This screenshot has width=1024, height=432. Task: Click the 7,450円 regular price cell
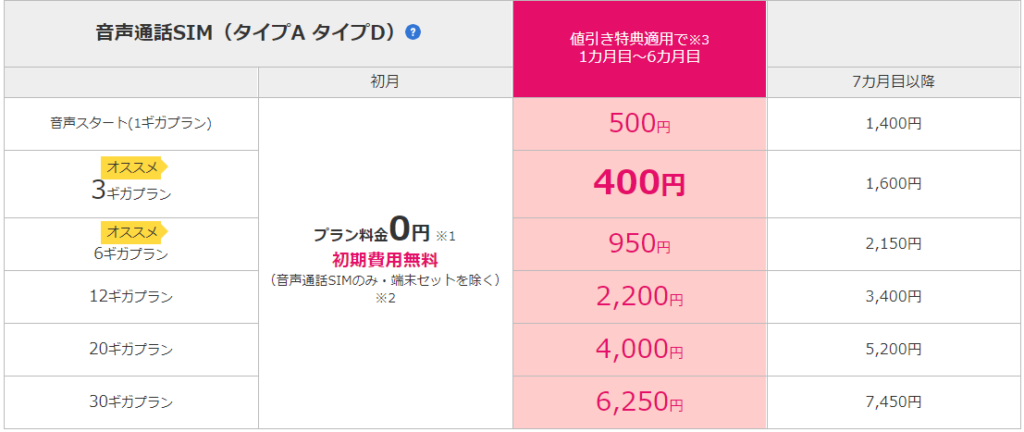[895, 403]
